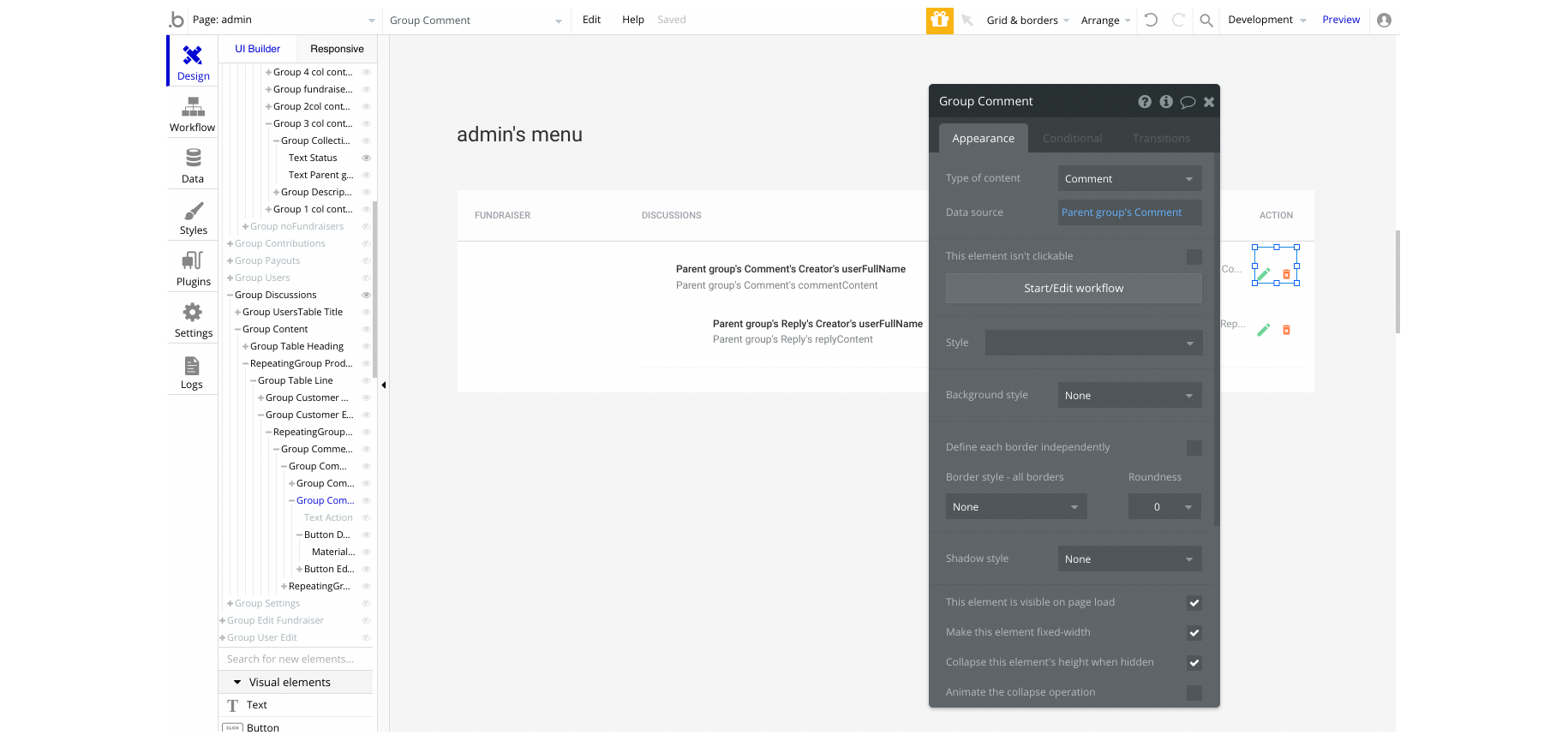This screenshot has height=735, width=1568.
Task: Open the Settings section
Action: pyautogui.click(x=193, y=319)
